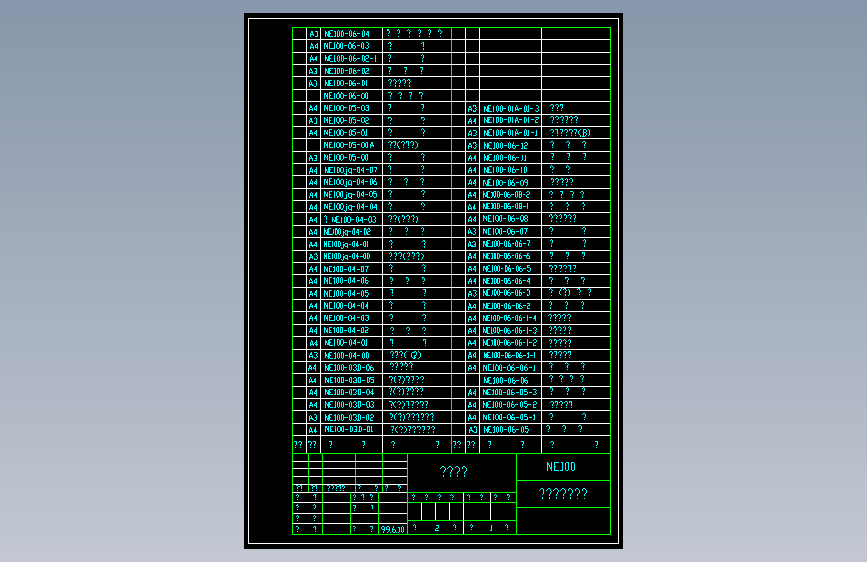Select the NE100-06-05-3 cell

[x=510, y=392]
